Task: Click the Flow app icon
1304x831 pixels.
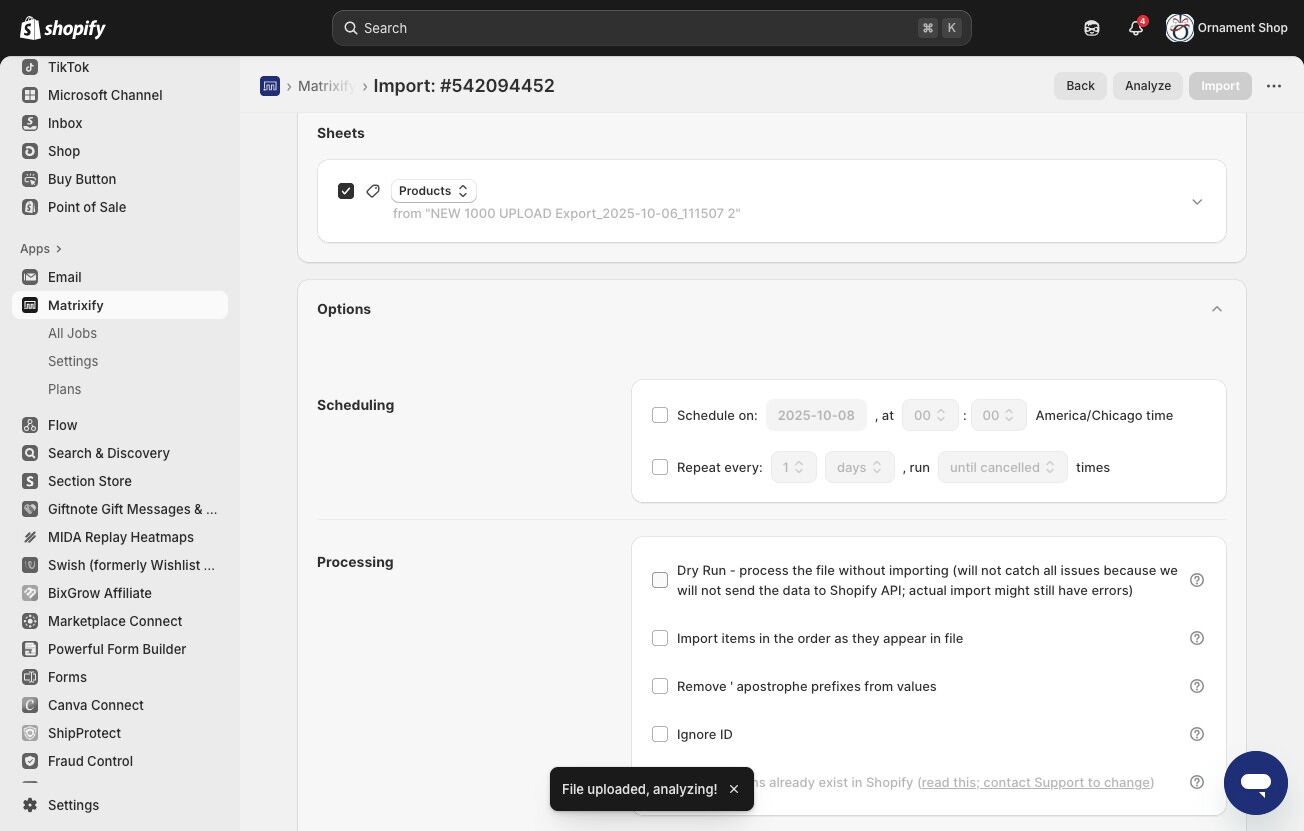Action: [30, 425]
